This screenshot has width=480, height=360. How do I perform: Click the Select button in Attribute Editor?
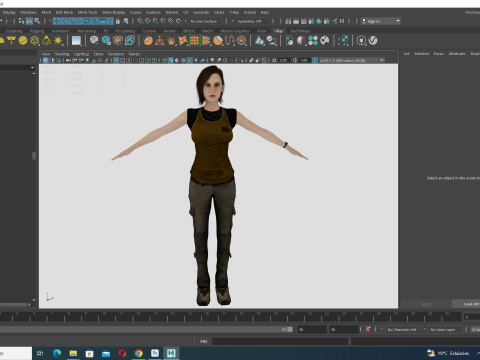426,304
